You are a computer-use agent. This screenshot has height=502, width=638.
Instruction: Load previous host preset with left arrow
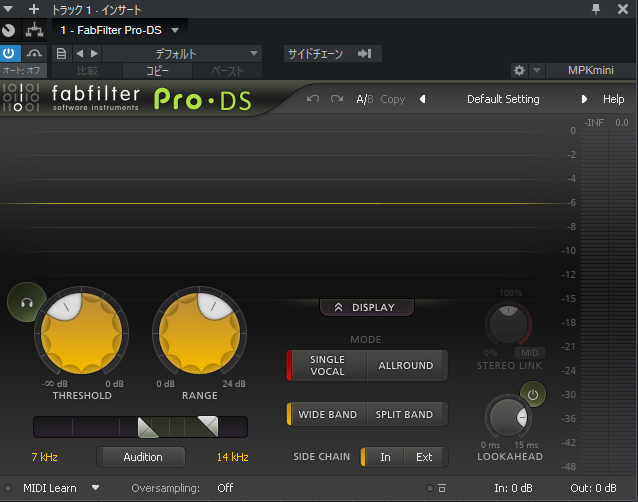[x=80, y=53]
